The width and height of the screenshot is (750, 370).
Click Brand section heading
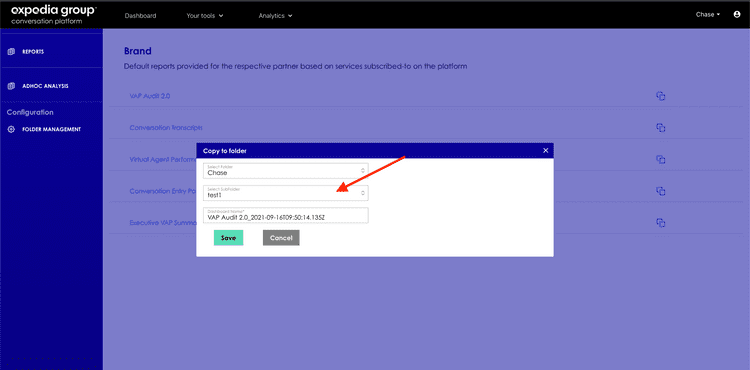(x=138, y=51)
